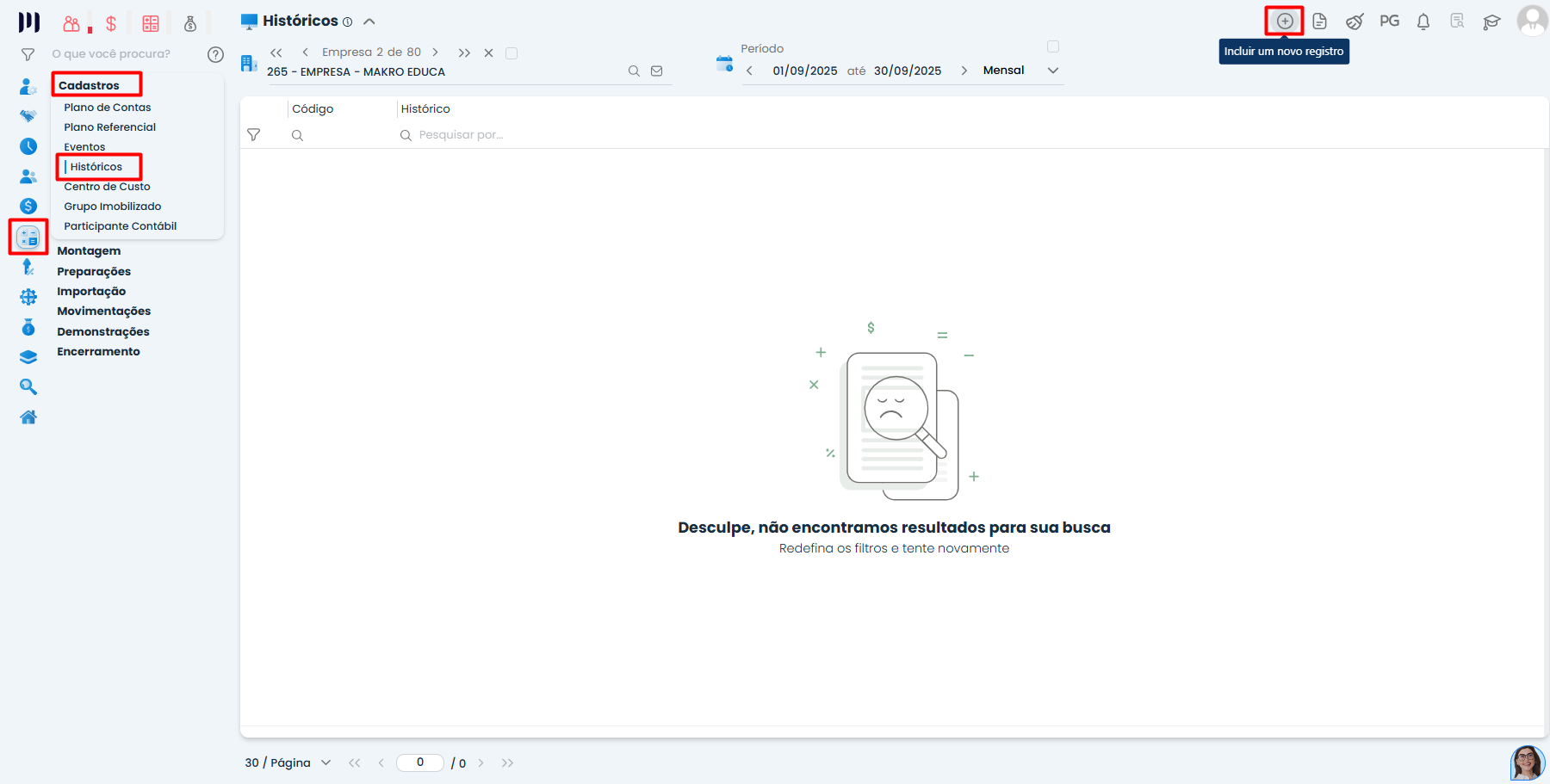
Task: Add a new record with the plus icon
Action: 1285,22
